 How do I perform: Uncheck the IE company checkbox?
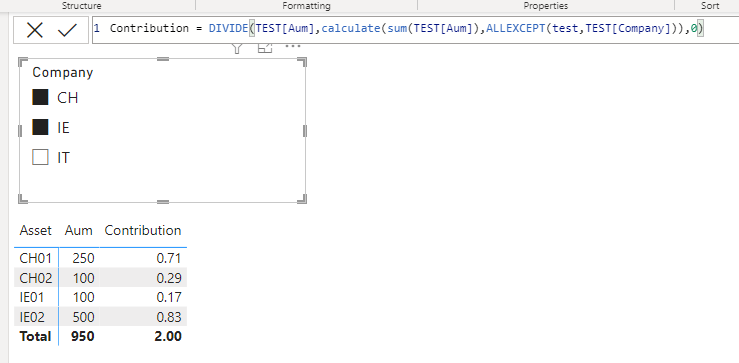[40, 127]
